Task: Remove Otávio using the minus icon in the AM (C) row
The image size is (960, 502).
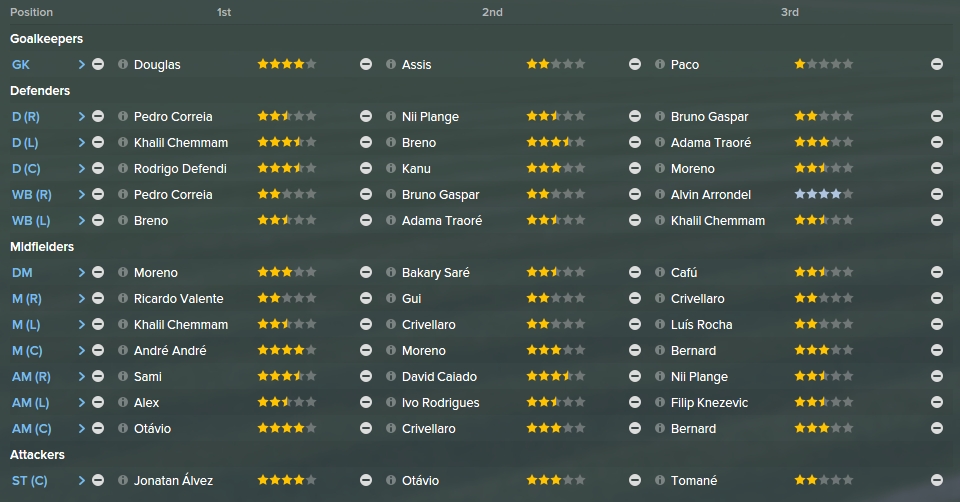Action: pyautogui.click(x=98, y=429)
